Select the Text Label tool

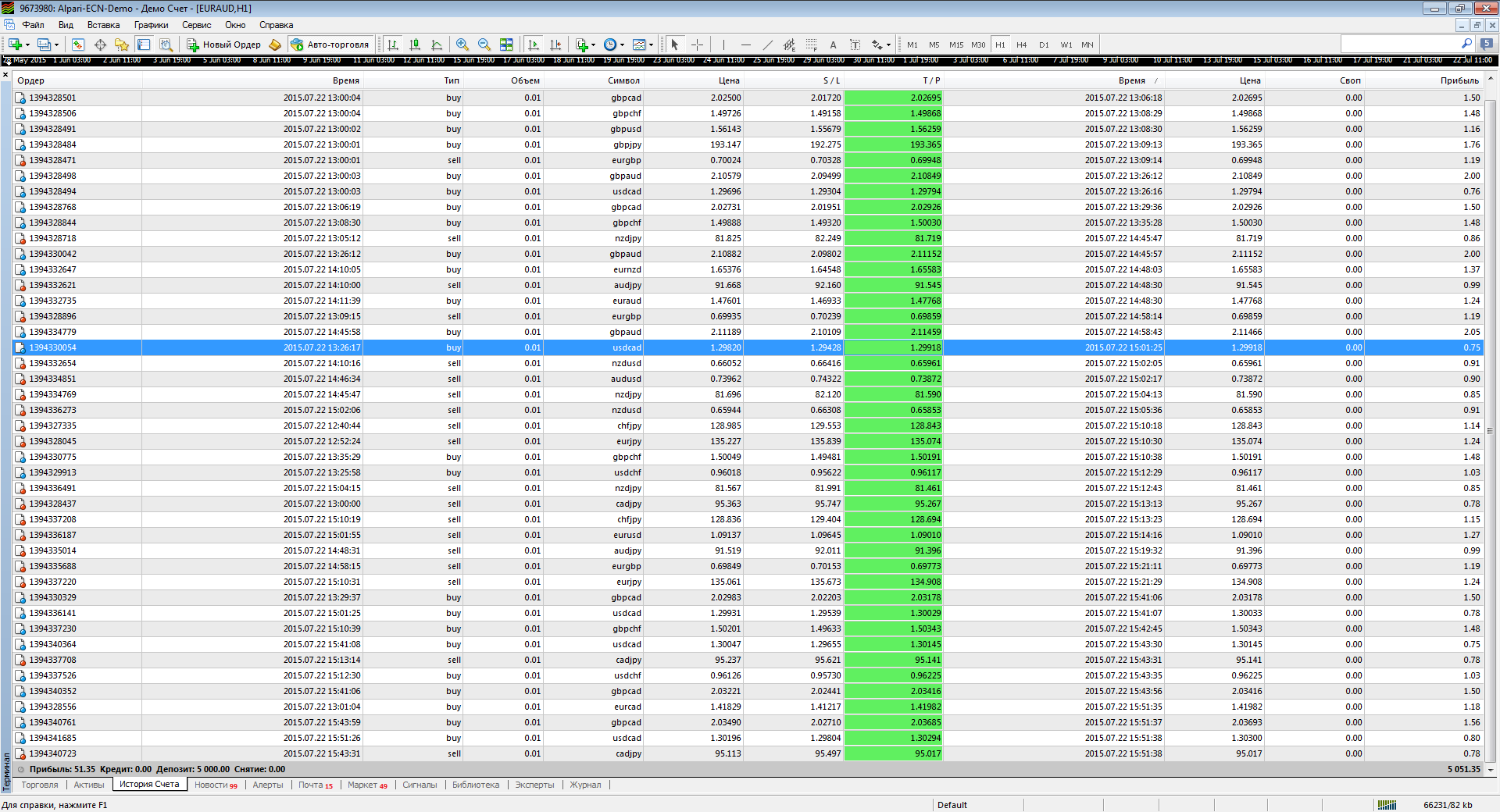coord(855,45)
